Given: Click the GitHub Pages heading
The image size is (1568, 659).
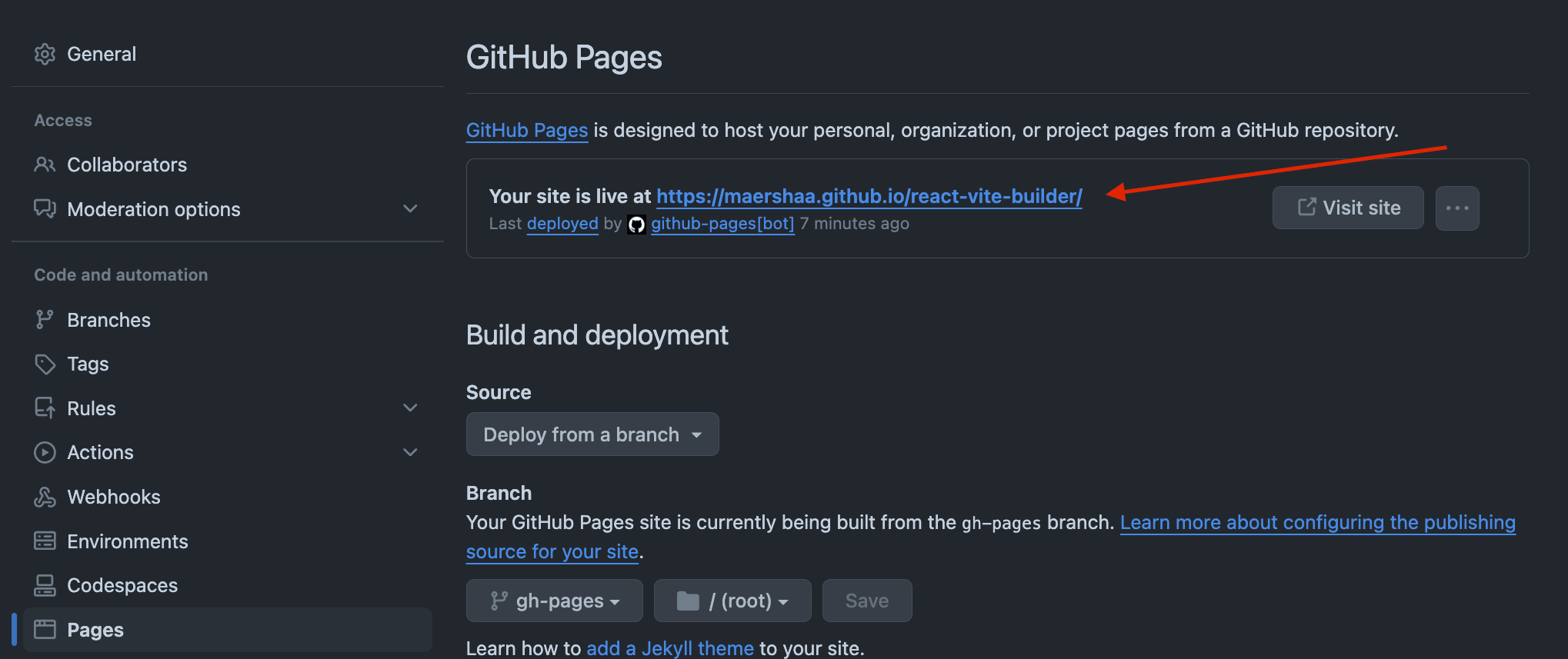Looking at the screenshot, I should 564,58.
